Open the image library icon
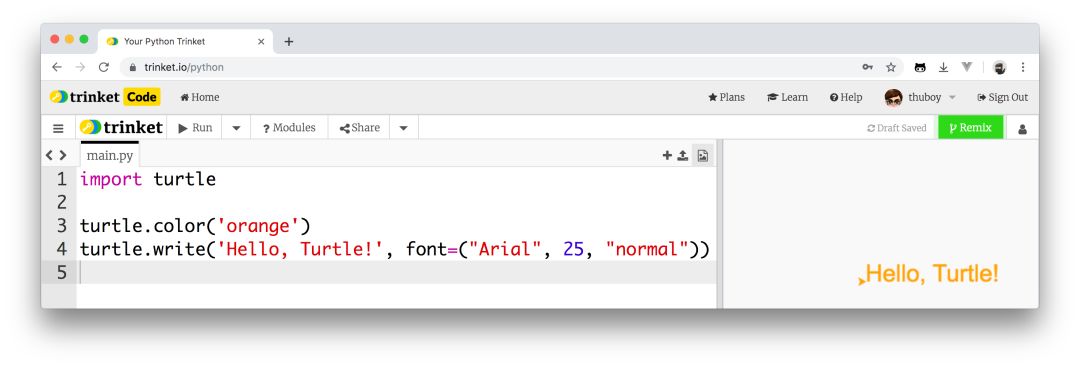 click(703, 156)
